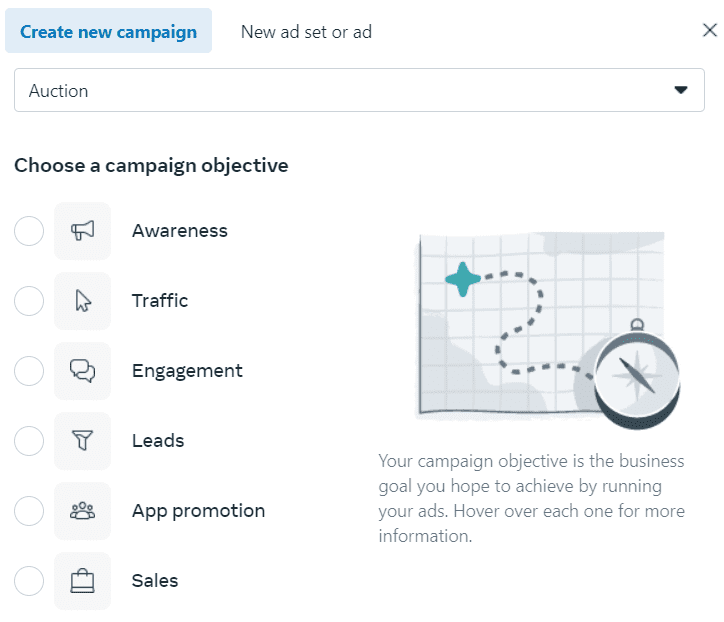724x622 pixels.
Task: Click the Awareness megaphone icon
Action: point(83,231)
